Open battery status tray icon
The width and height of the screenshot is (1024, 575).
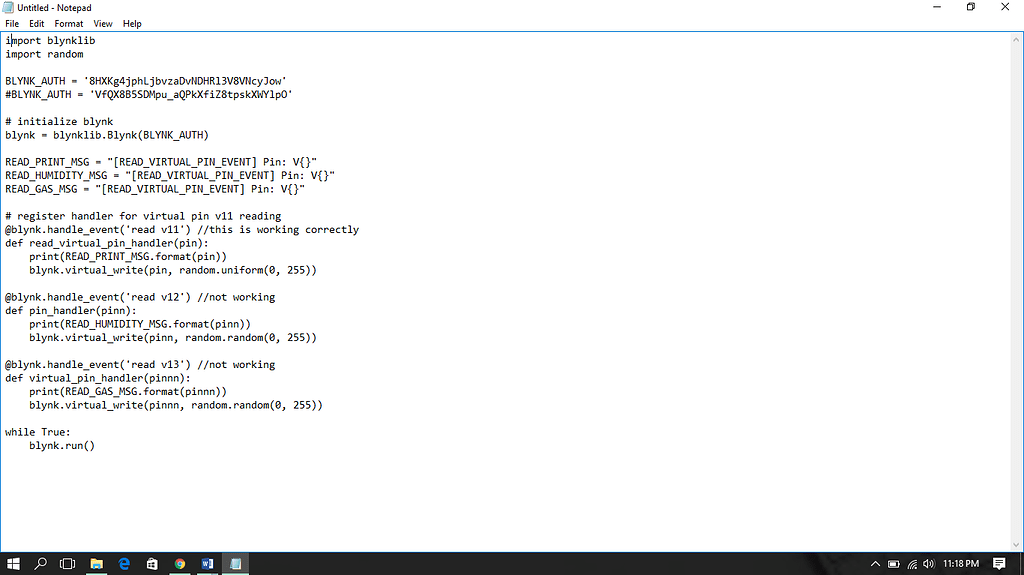[x=893, y=564]
